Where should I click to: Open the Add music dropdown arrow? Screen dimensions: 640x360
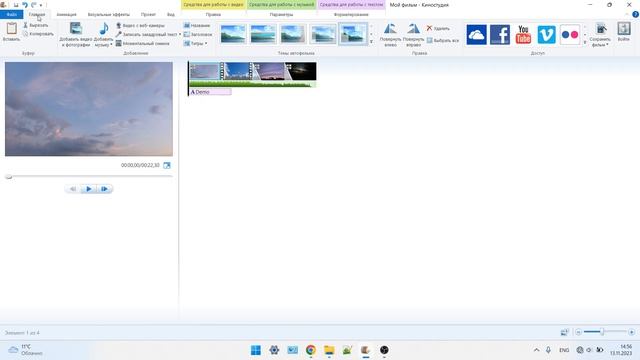pyautogui.click(x=111, y=44)
